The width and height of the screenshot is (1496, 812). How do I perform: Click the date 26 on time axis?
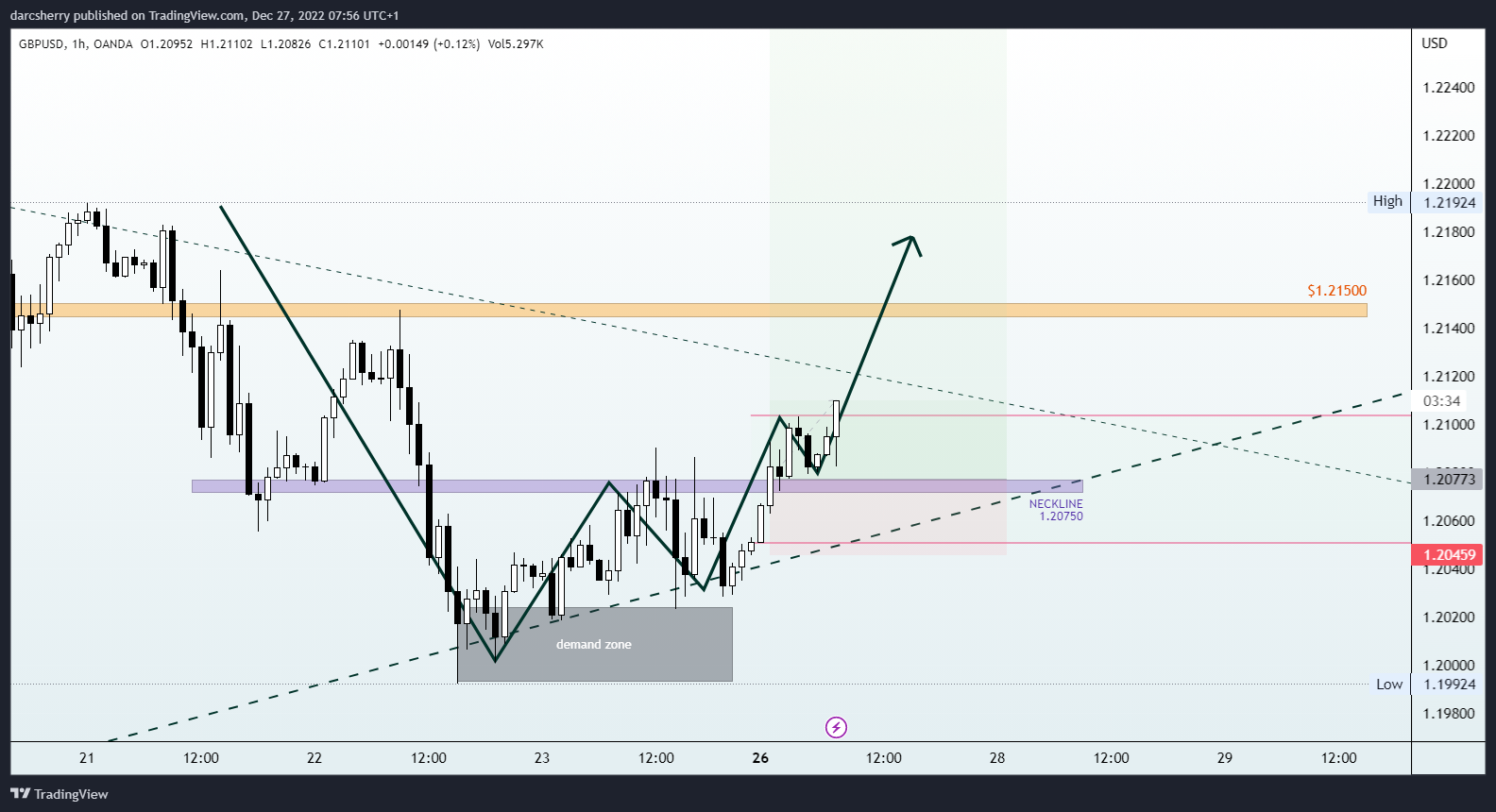(761, 758)
